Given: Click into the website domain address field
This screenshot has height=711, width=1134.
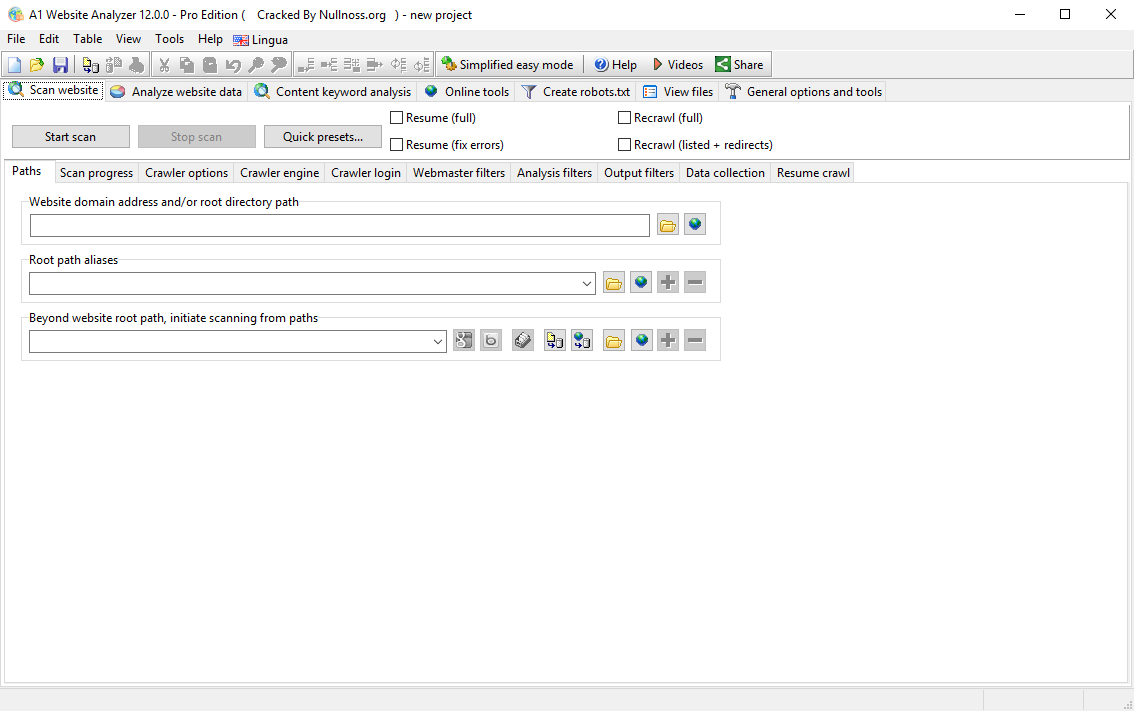Looking at the screenshot, I should pos(340,226).
